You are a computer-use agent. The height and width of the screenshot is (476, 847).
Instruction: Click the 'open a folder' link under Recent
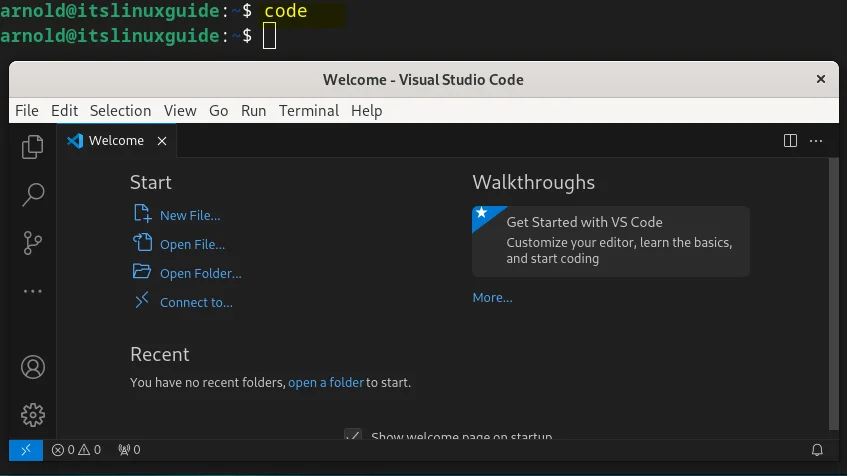[326, 383]
